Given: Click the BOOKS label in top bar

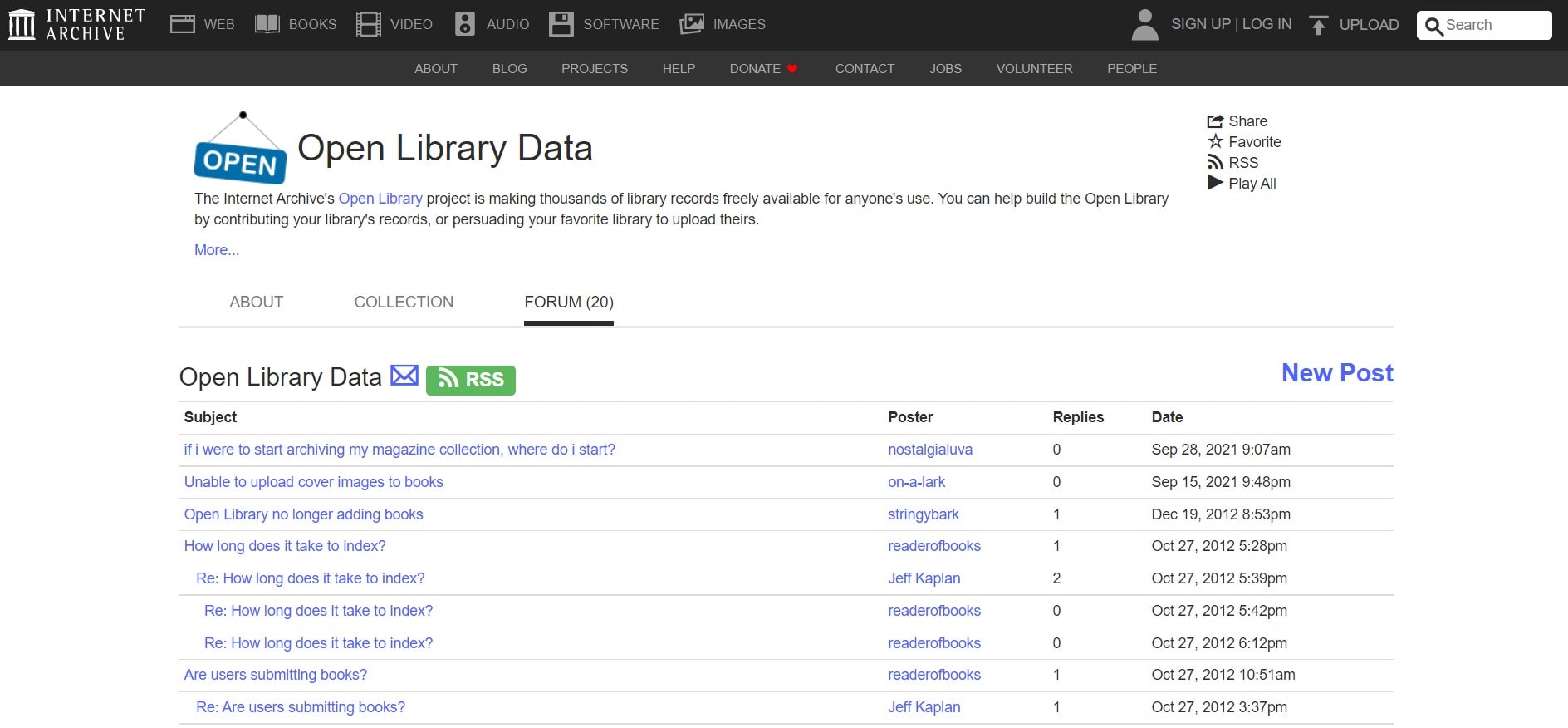Looking at the screenshot, I should [x=312, y=25].
